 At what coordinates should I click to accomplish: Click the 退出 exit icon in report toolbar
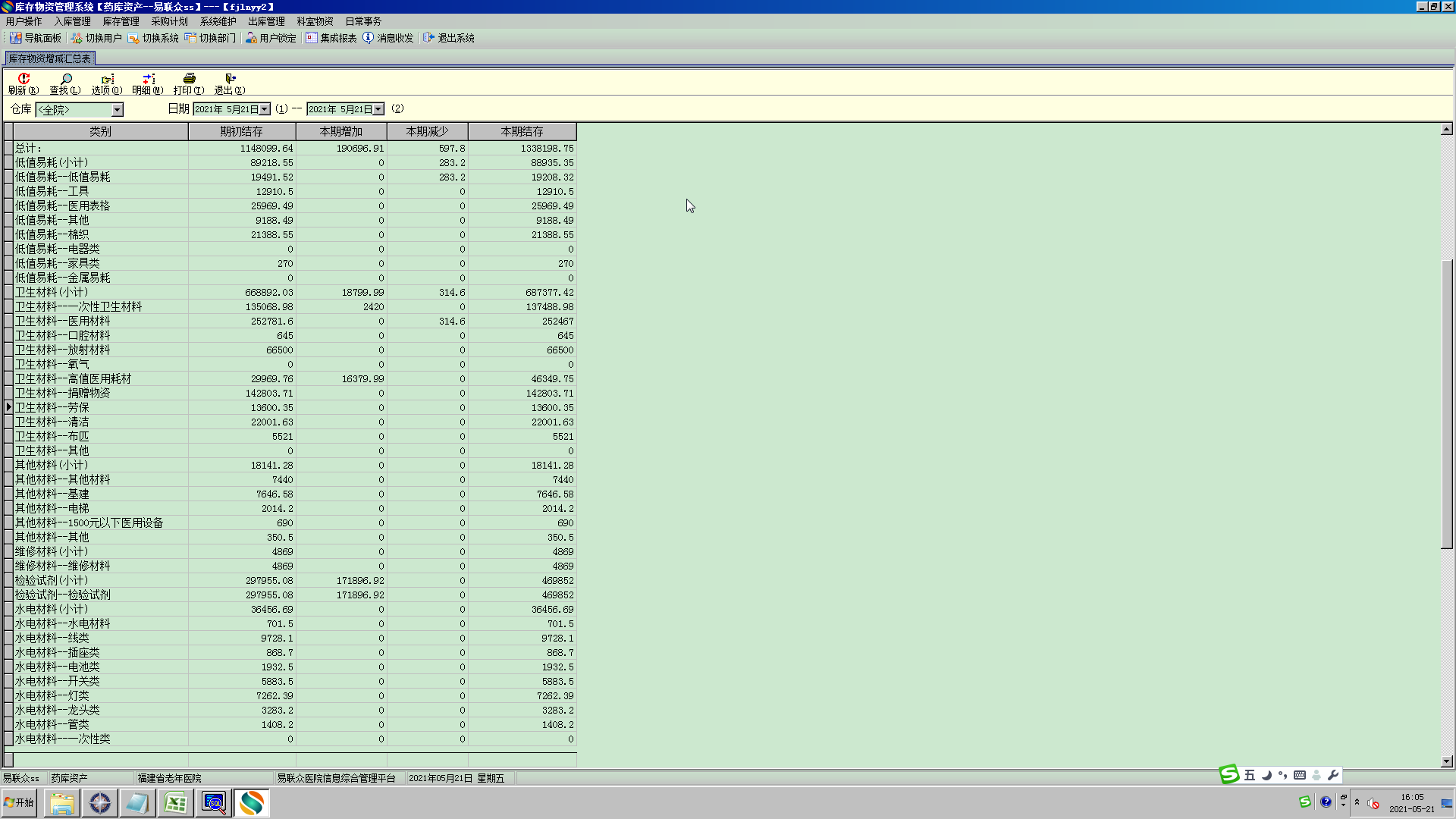coord(230,83)
